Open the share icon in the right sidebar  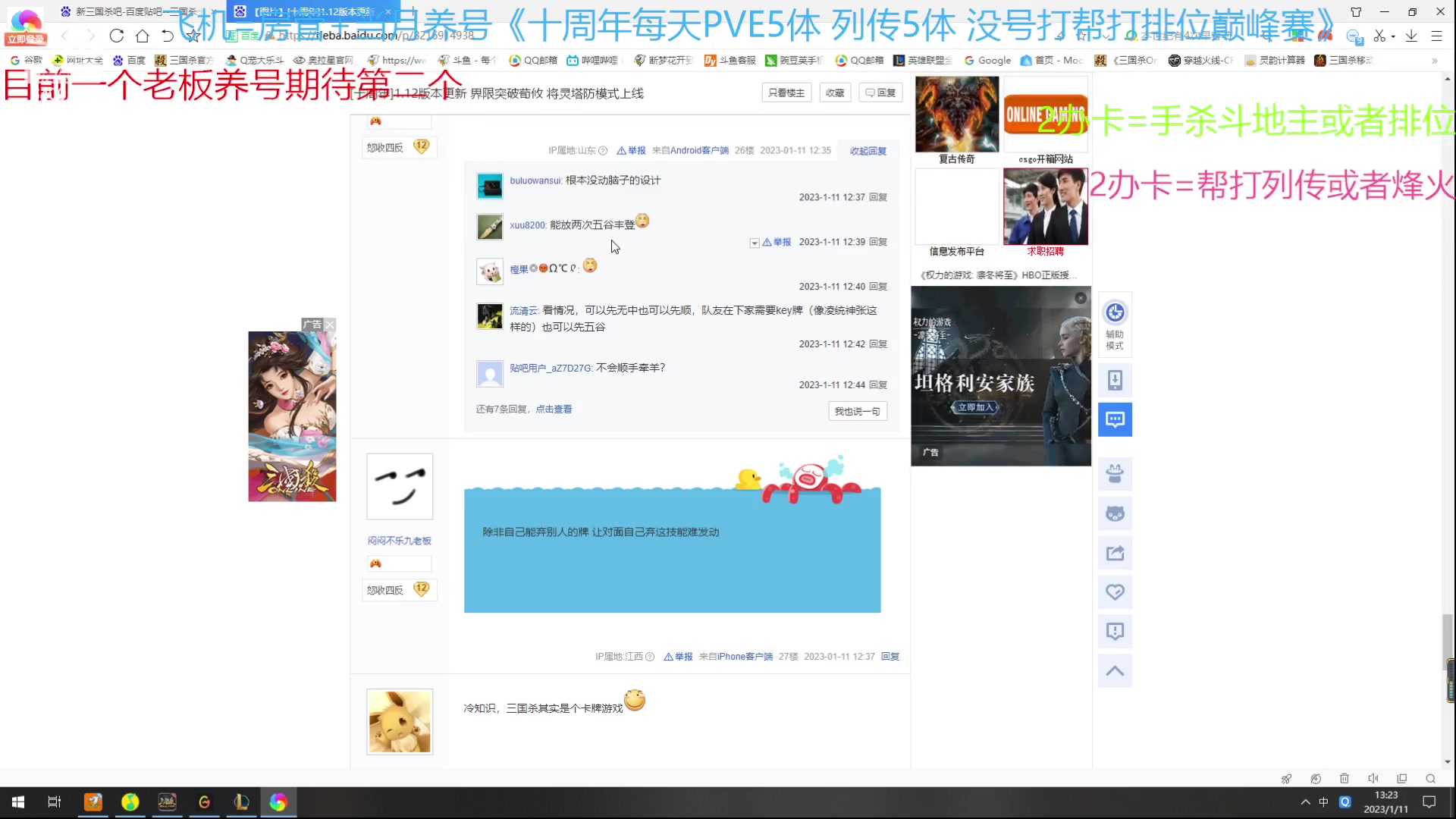(x=1115, y=553)
